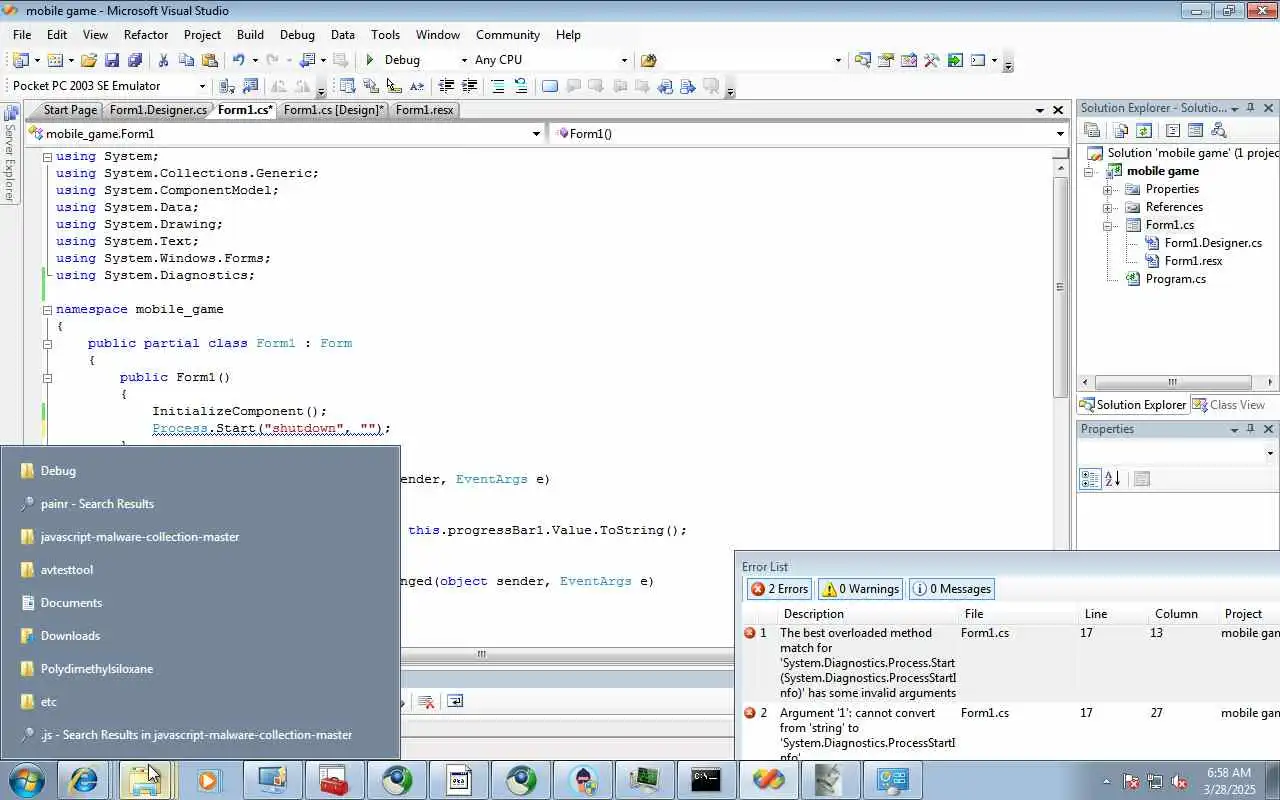The image size is (1280, 800).
Task: Open Toolbox using the hammer and wrench icon
Action: pyautogui.click(x=932, y=60)
